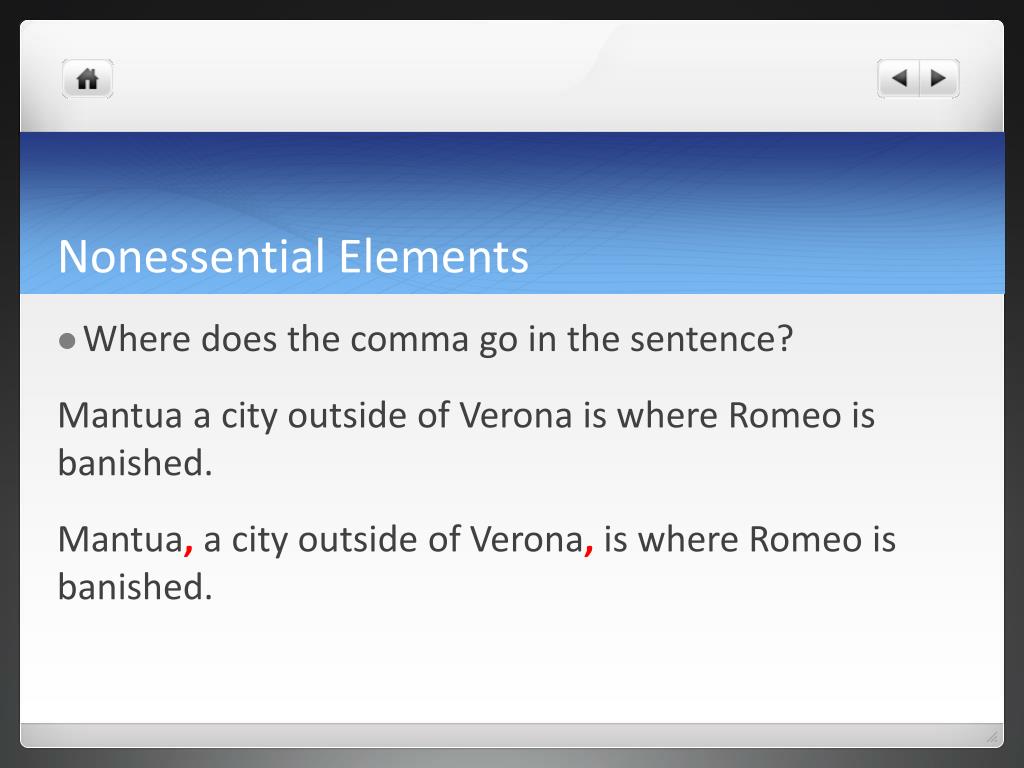Click the gray bullet point marker
The width and height of the screenshot is (1024, 768).
coord(67,340)
